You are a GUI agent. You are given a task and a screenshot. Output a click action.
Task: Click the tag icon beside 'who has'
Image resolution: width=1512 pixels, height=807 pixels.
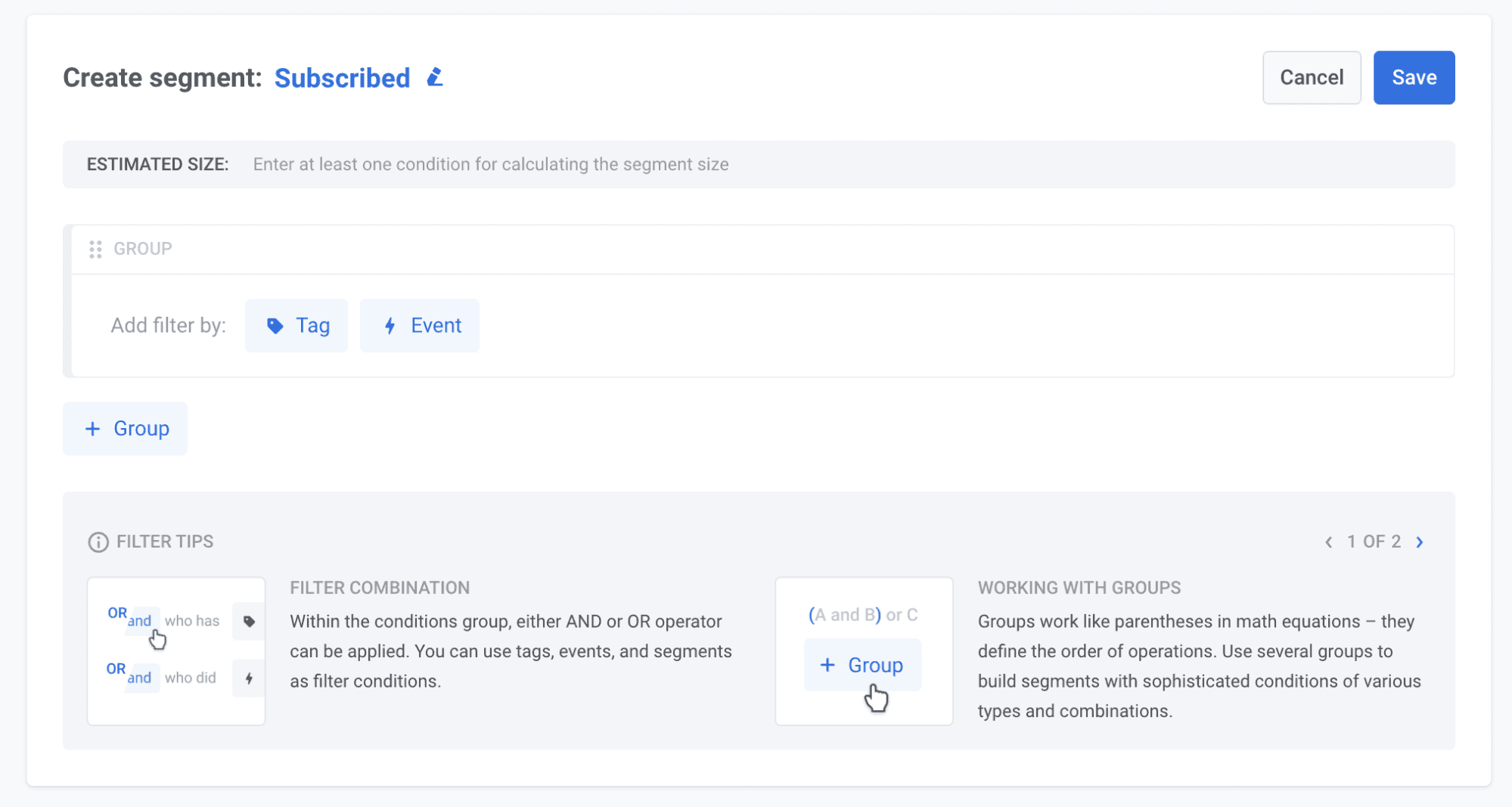[248, 620]
